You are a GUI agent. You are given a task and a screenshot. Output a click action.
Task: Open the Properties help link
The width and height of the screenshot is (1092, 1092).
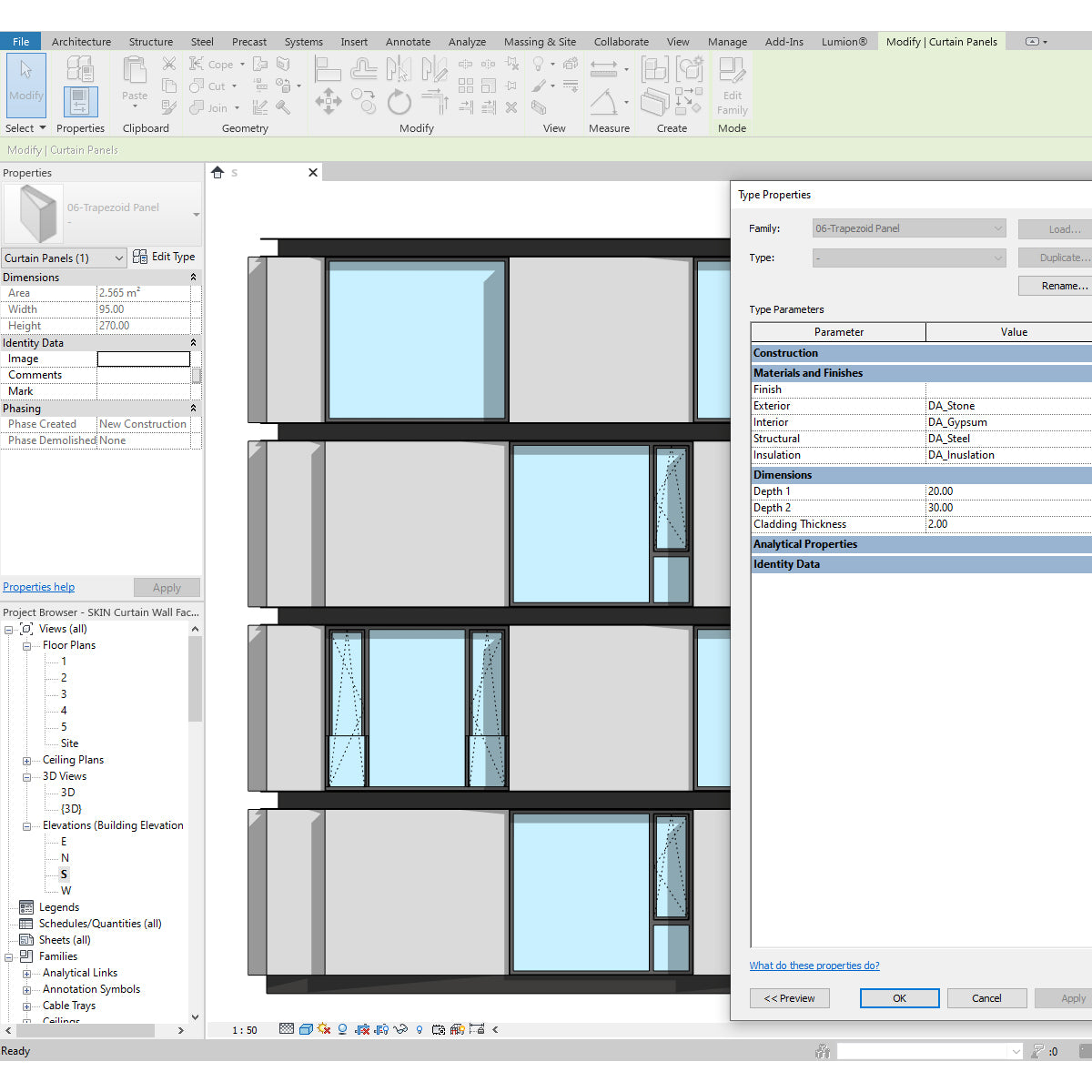pyautogui.click(x=38, y=586)
